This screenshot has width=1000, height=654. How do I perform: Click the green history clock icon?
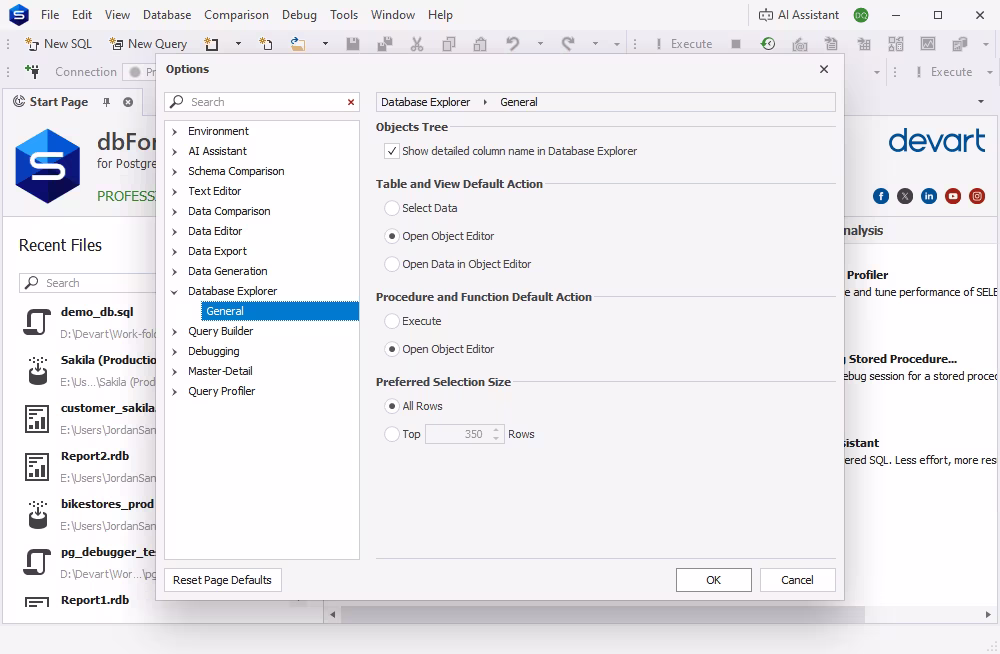[768, 43]
